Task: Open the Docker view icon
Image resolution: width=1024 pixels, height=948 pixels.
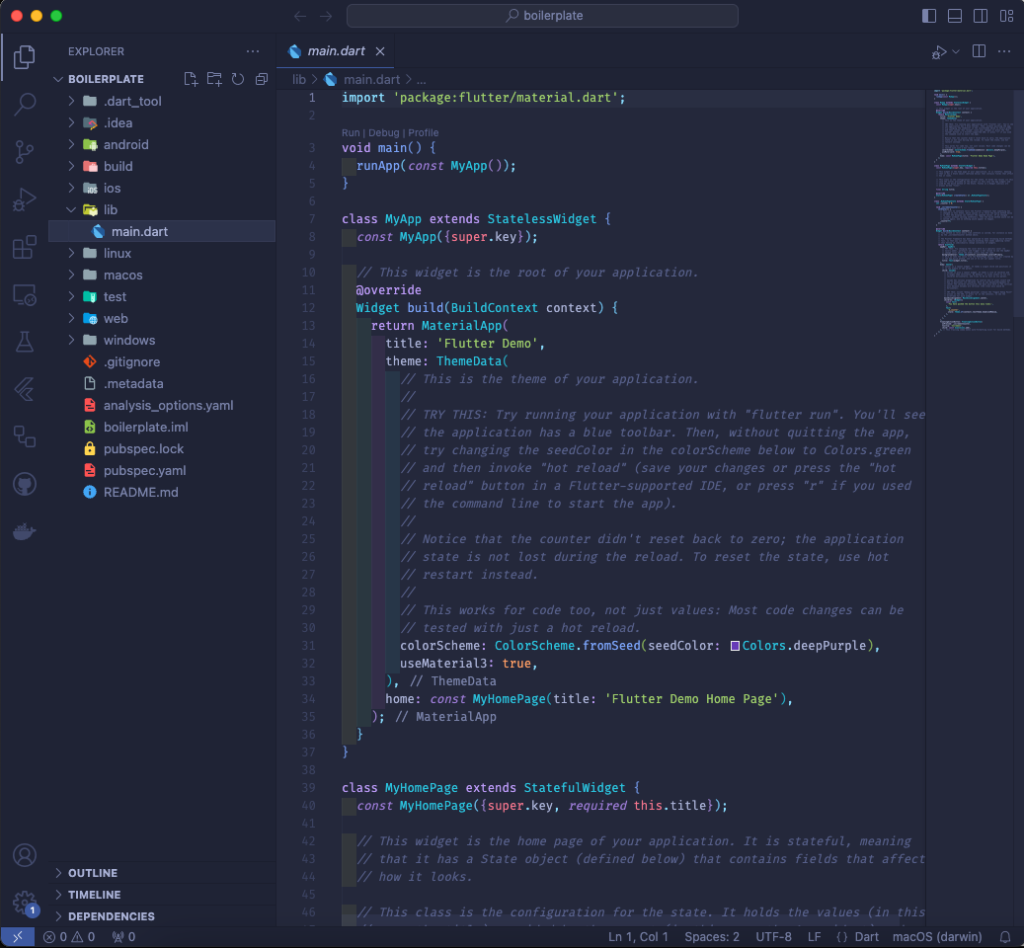Action: click(x=25, y=531)
